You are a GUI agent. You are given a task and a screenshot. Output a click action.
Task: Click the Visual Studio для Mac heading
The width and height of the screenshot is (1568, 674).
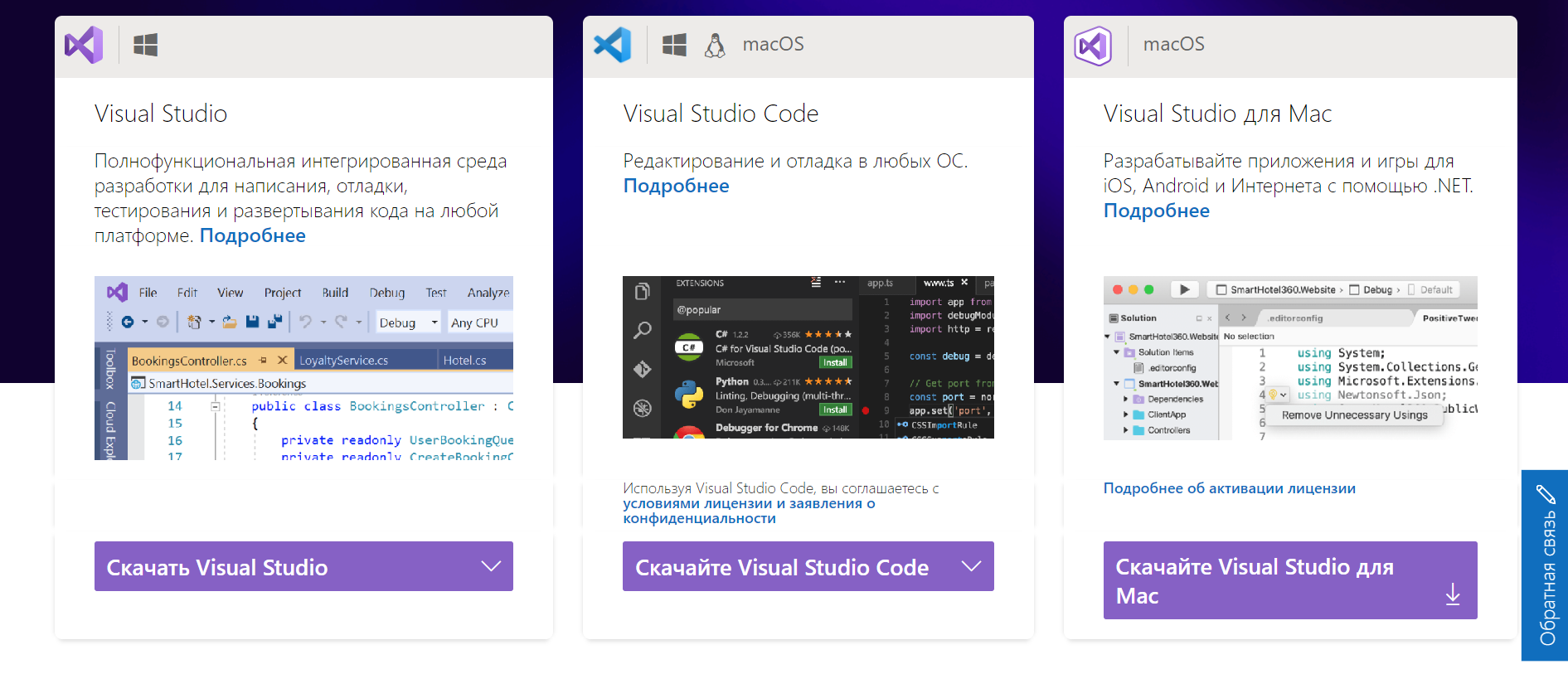[1217, 114]
